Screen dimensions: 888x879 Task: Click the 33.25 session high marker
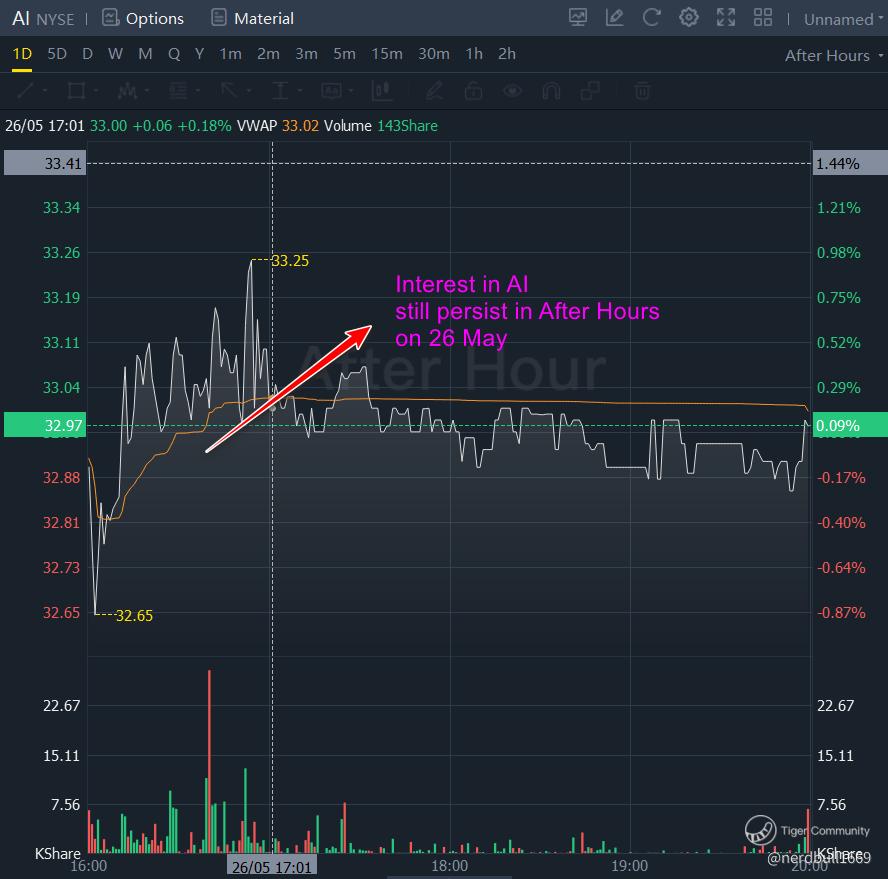click(290, 261)
